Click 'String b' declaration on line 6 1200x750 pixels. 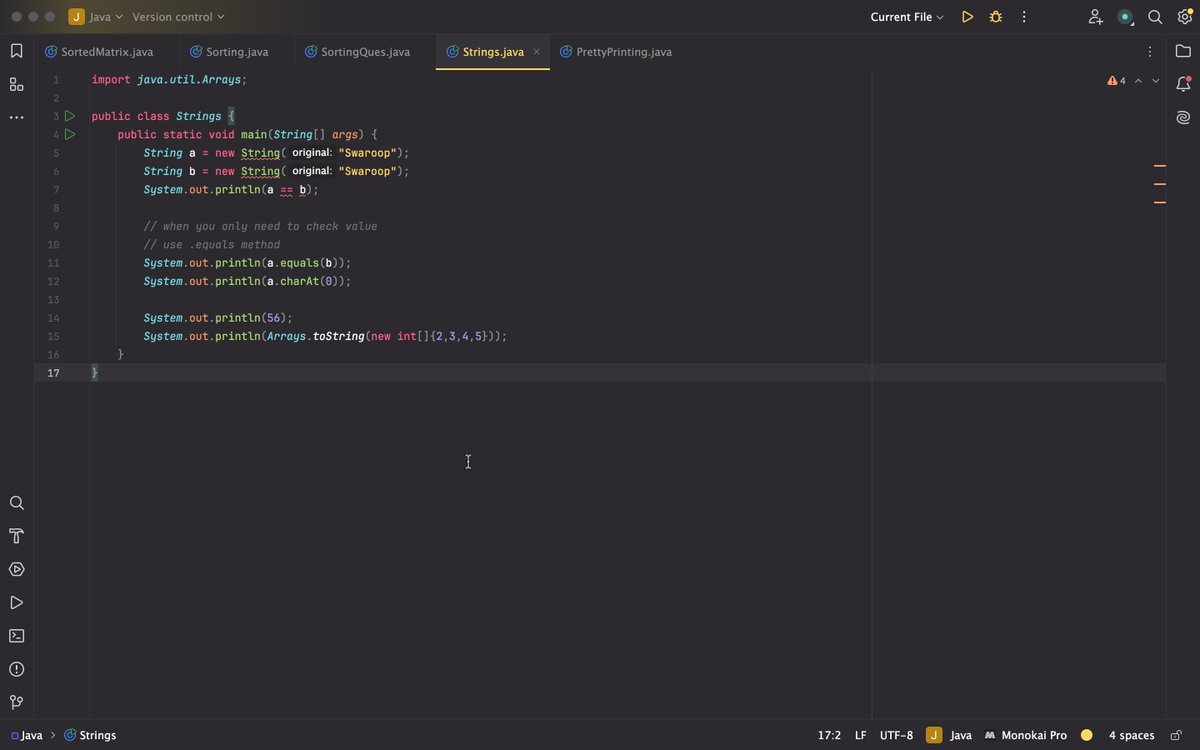tap(169, 172)
